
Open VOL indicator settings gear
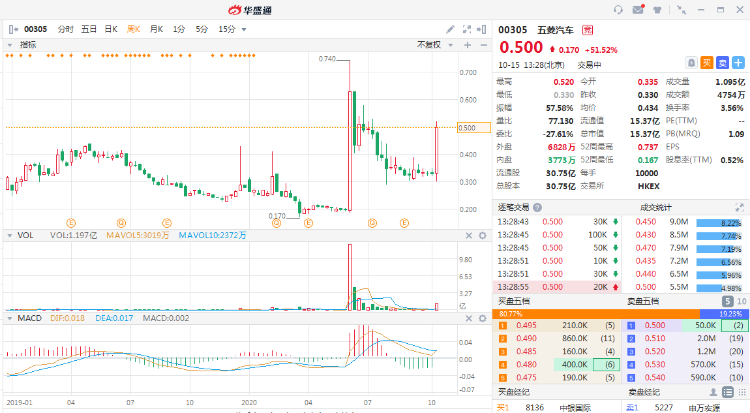[483, 235]
